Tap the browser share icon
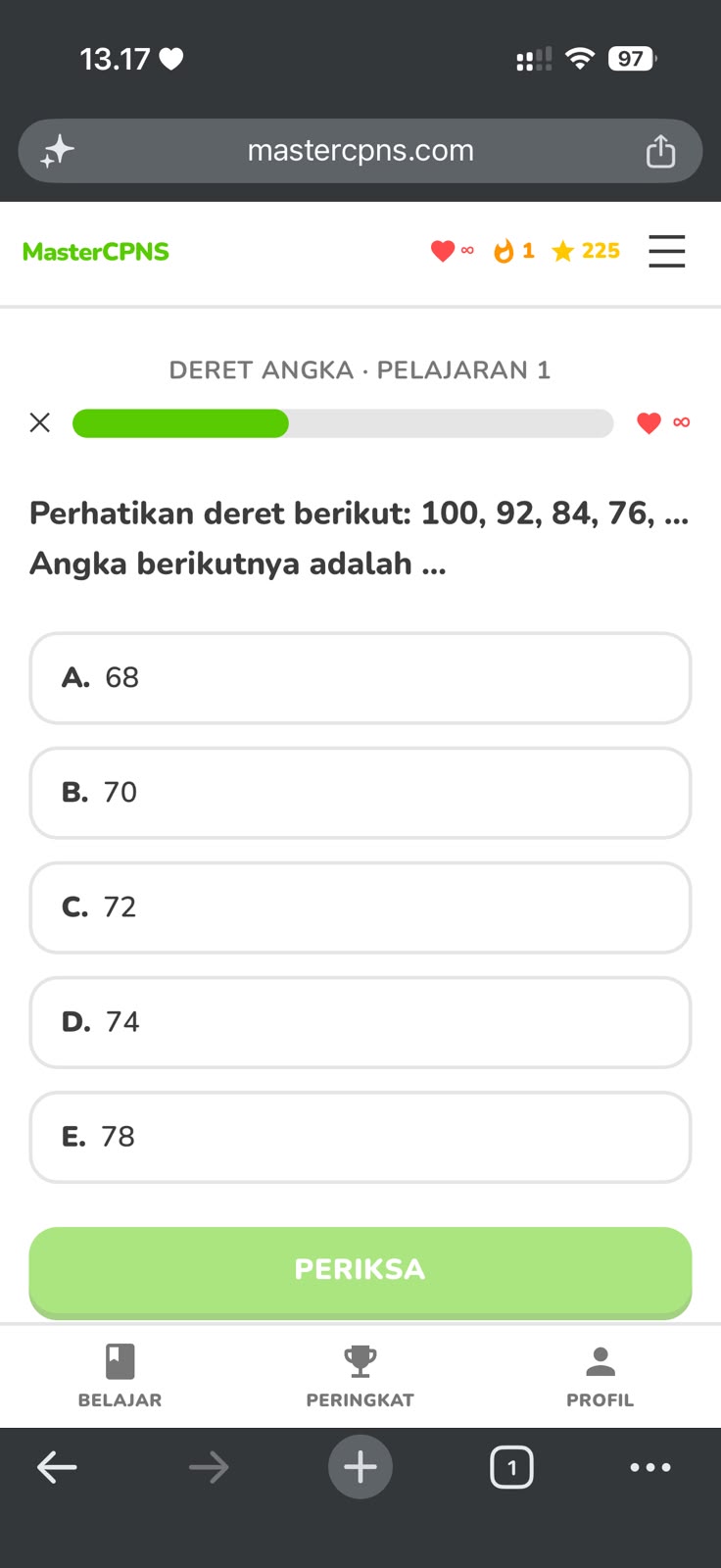Screen dimensions: 721x1568 point(660,151)
